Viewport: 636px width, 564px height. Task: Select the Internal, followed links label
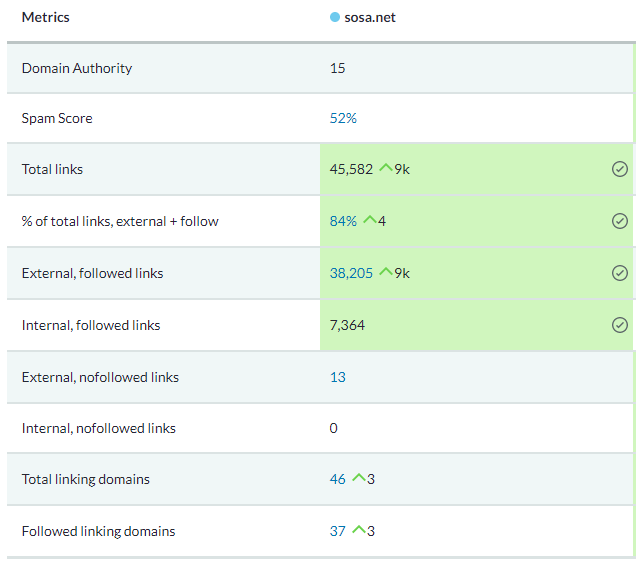point(91,325)
